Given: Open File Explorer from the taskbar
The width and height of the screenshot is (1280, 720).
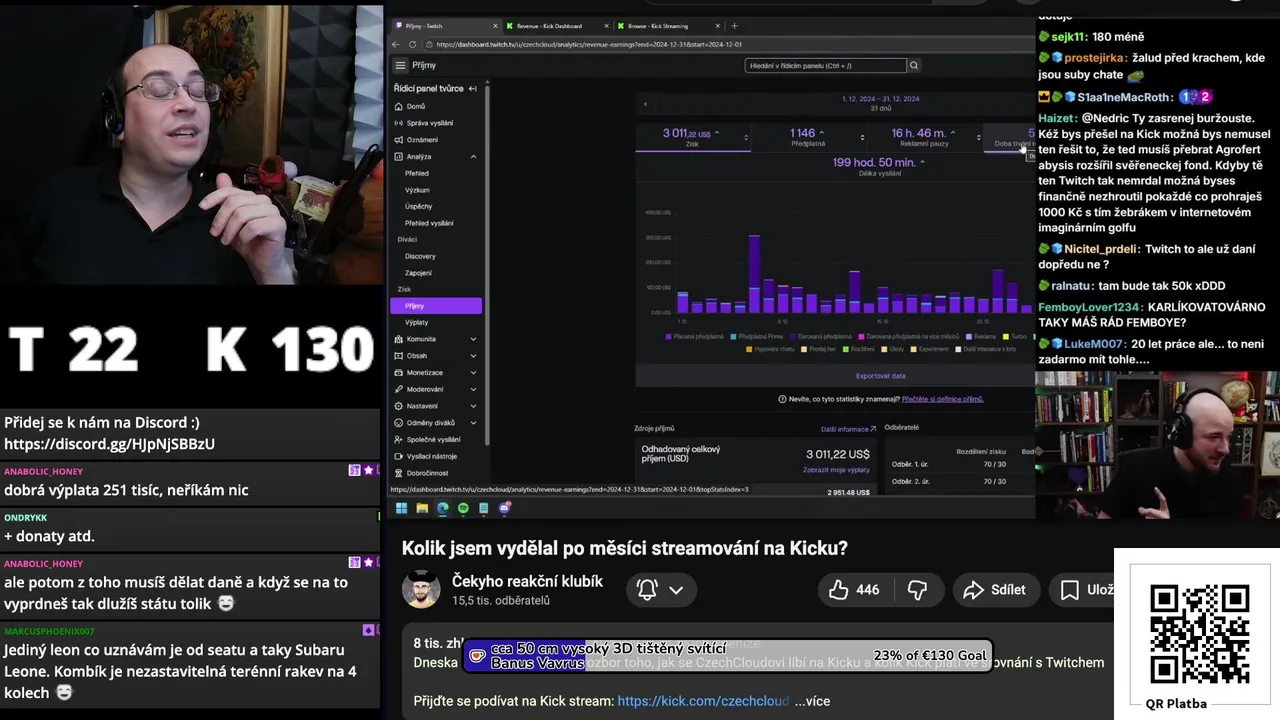Looking at the screenshot, I should (x=422, y=508).
